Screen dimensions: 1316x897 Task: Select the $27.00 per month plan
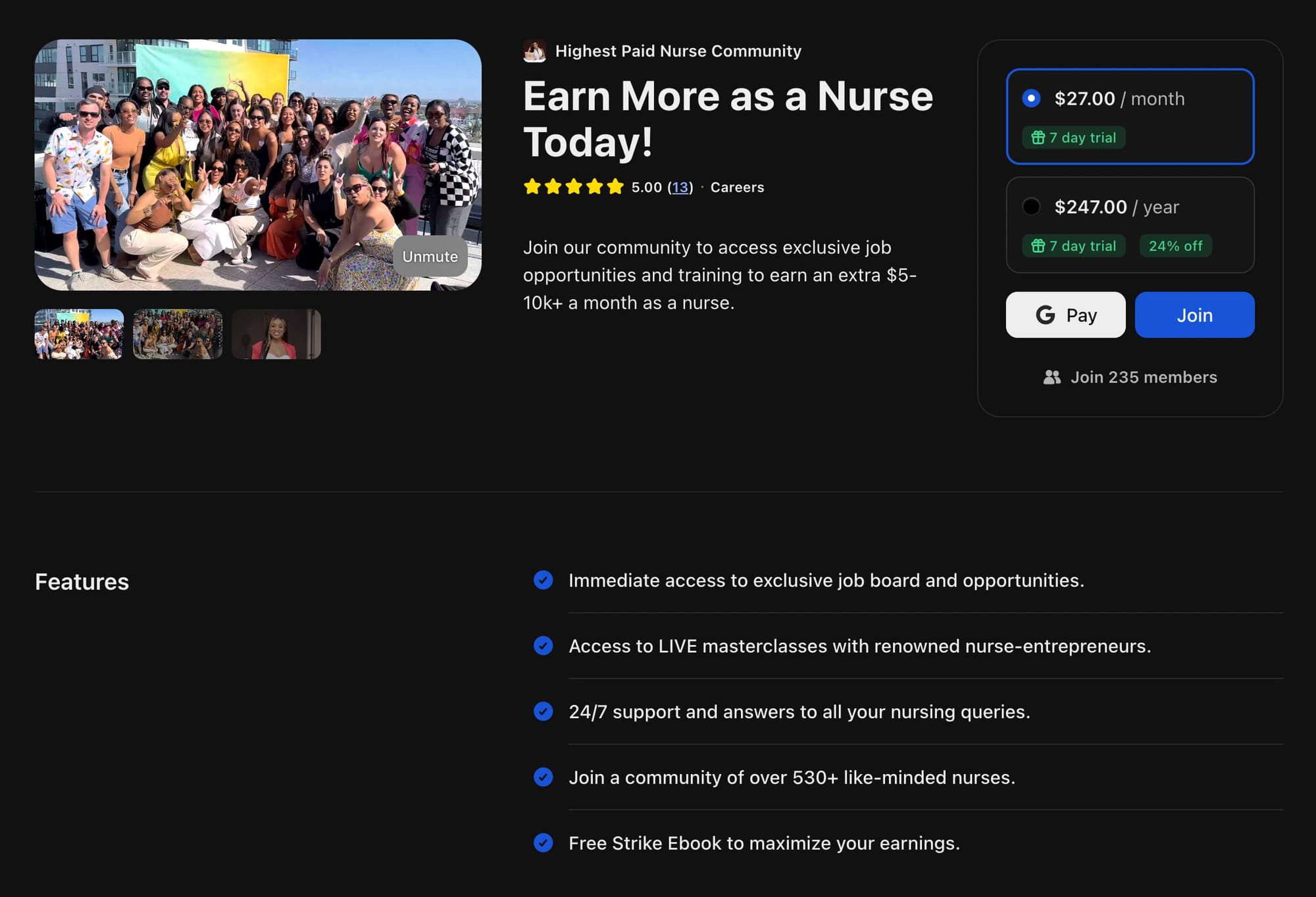pos(1031,99)
